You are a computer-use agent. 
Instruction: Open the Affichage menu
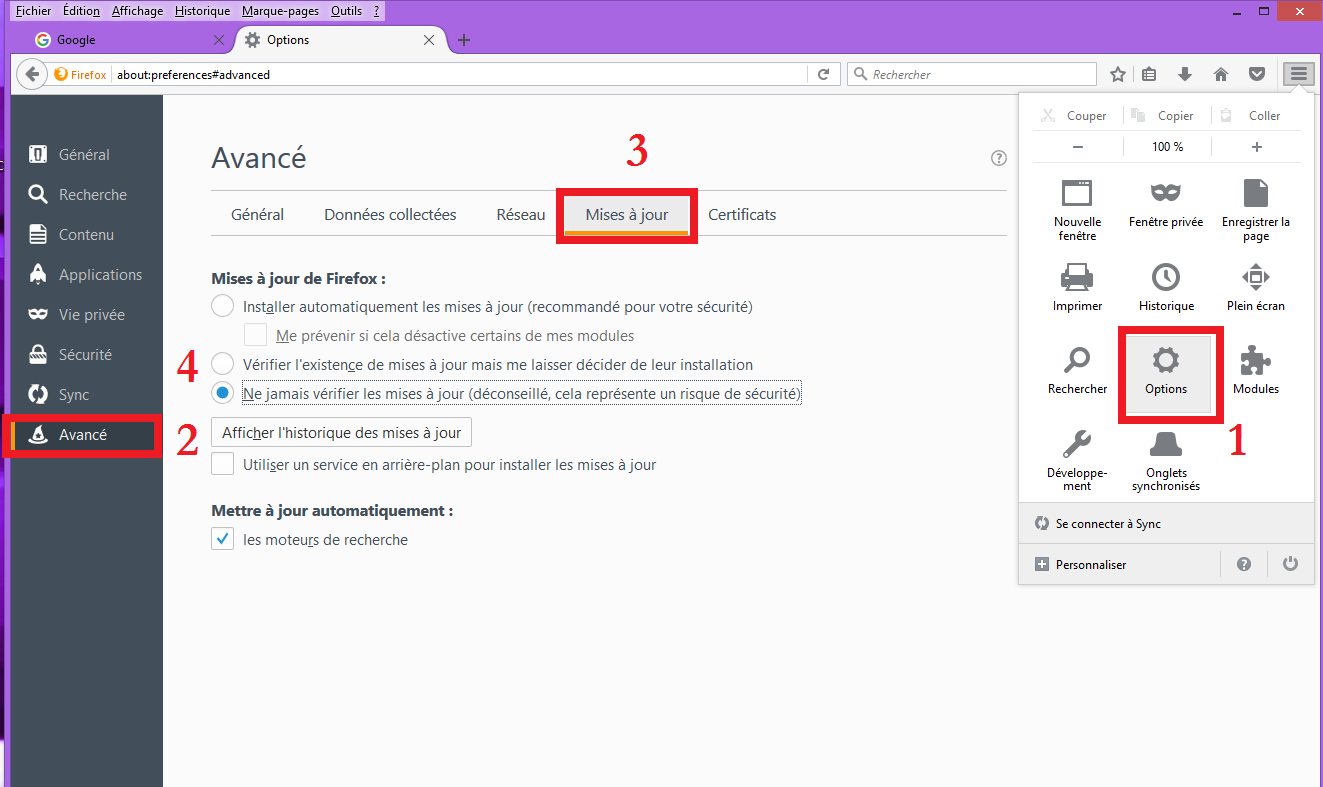(137, 11)
